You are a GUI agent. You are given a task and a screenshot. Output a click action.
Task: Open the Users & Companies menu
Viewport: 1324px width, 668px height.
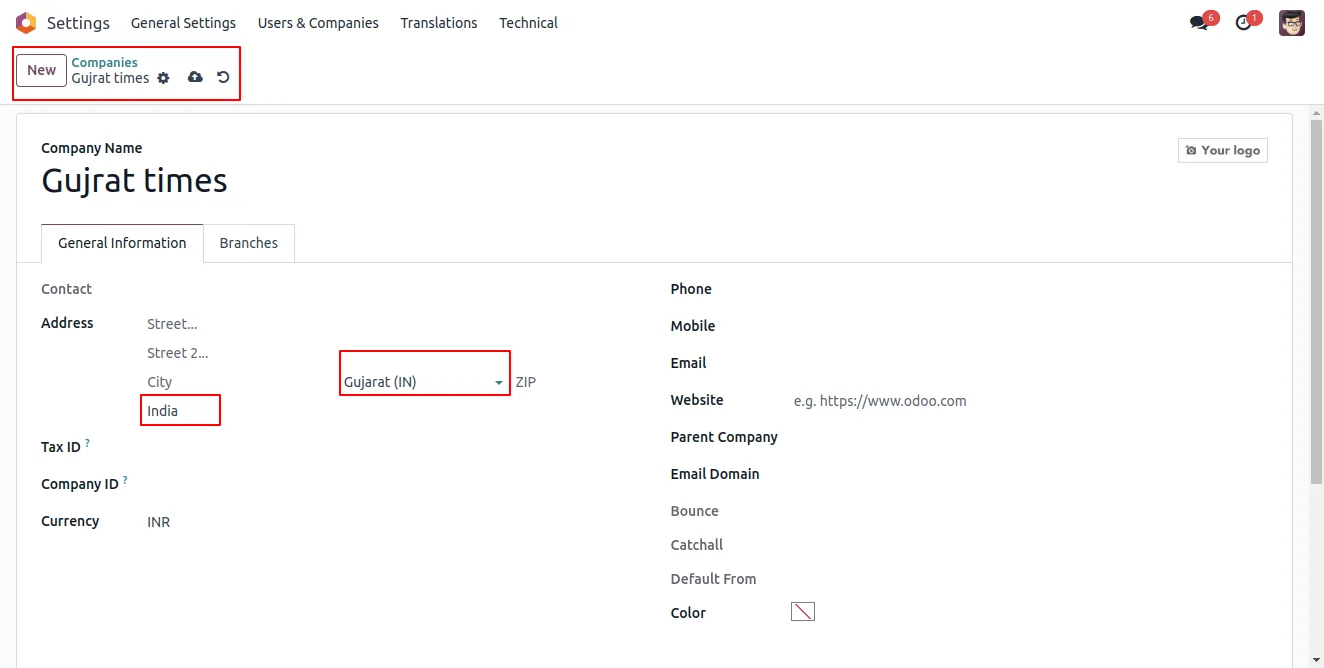(x=318, y=22)
